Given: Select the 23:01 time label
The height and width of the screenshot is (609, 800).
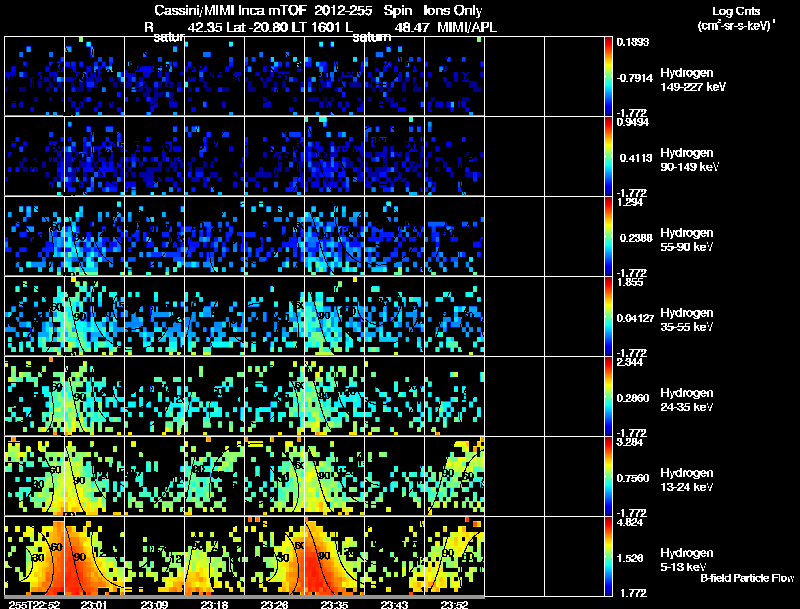Looking at the screenshot, I should click(94, 604).
